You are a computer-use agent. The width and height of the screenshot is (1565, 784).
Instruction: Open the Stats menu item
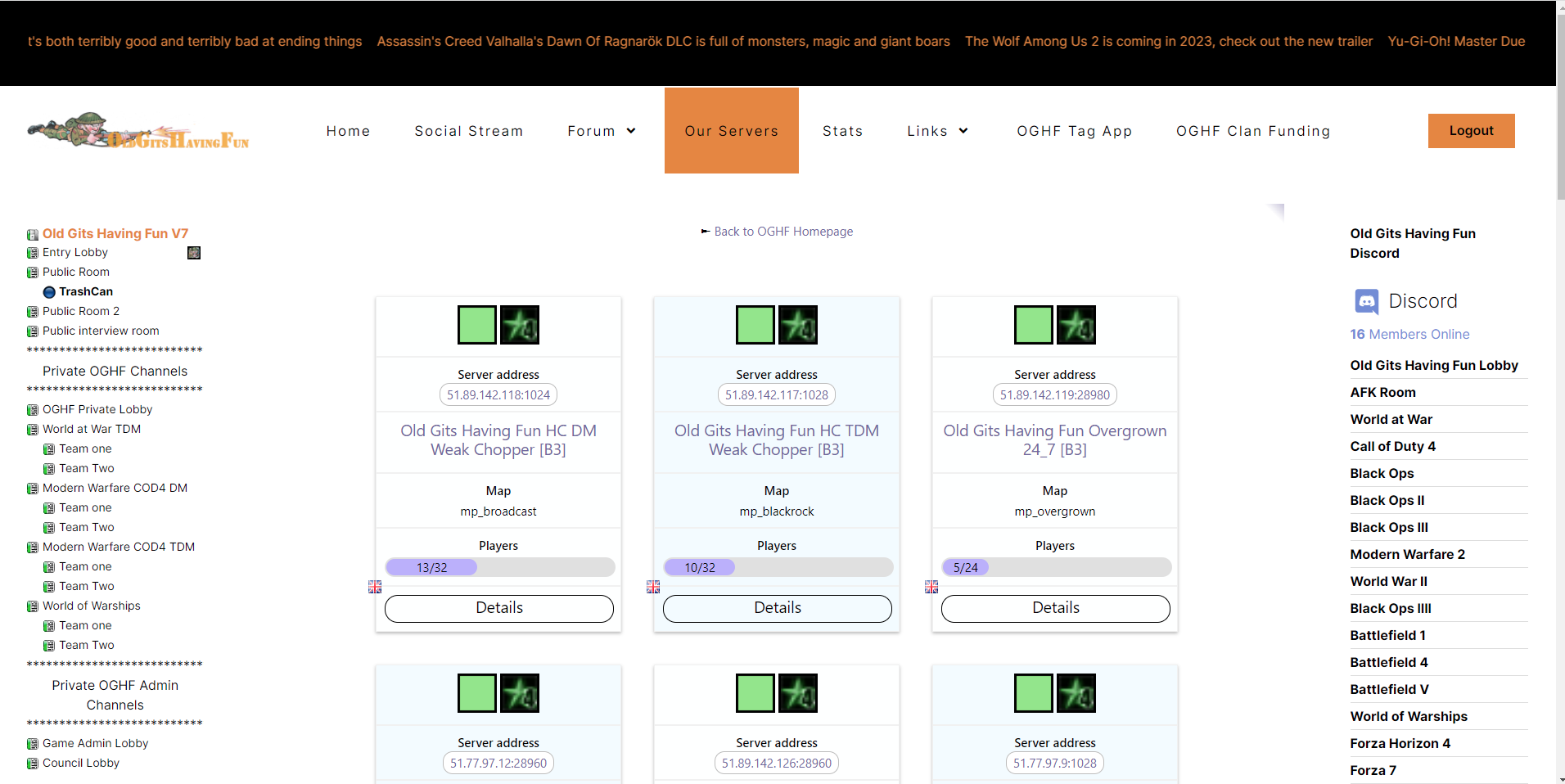pyautogui.click(x=842, y=131)
